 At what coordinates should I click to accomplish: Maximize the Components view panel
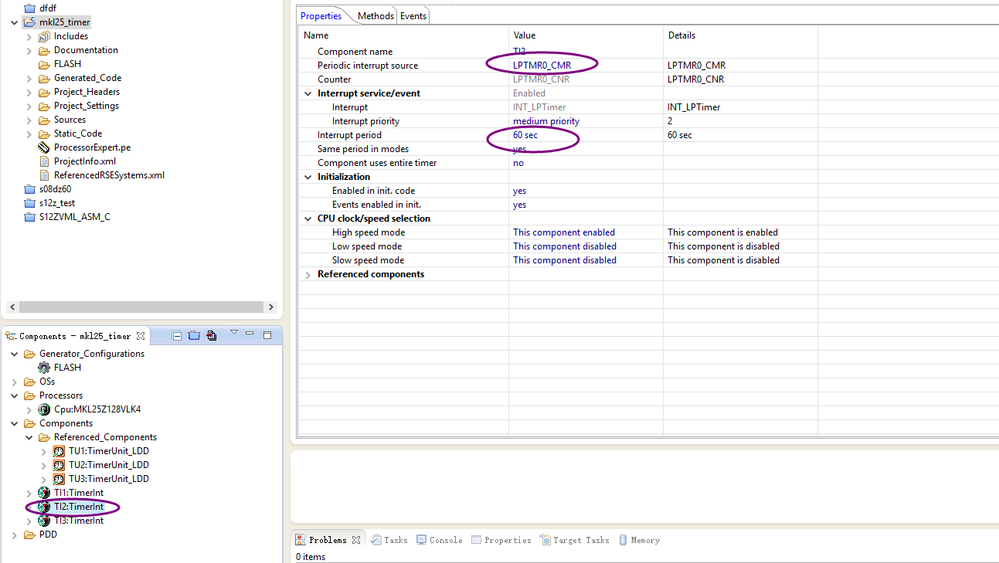click(267, 334)
